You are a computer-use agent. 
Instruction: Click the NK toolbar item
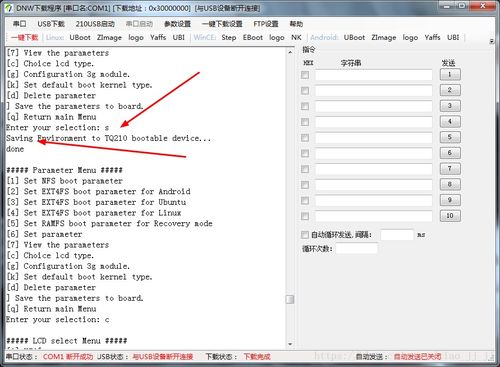click(x=296, y=37)
